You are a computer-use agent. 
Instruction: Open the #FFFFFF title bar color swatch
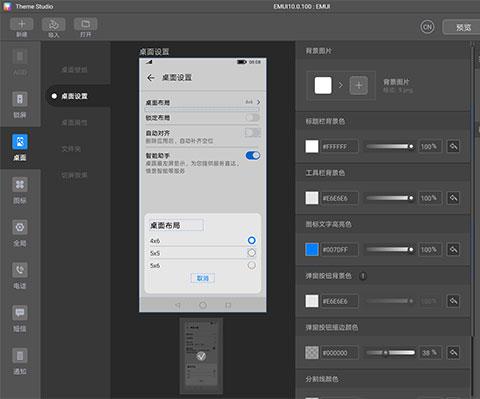312,146
